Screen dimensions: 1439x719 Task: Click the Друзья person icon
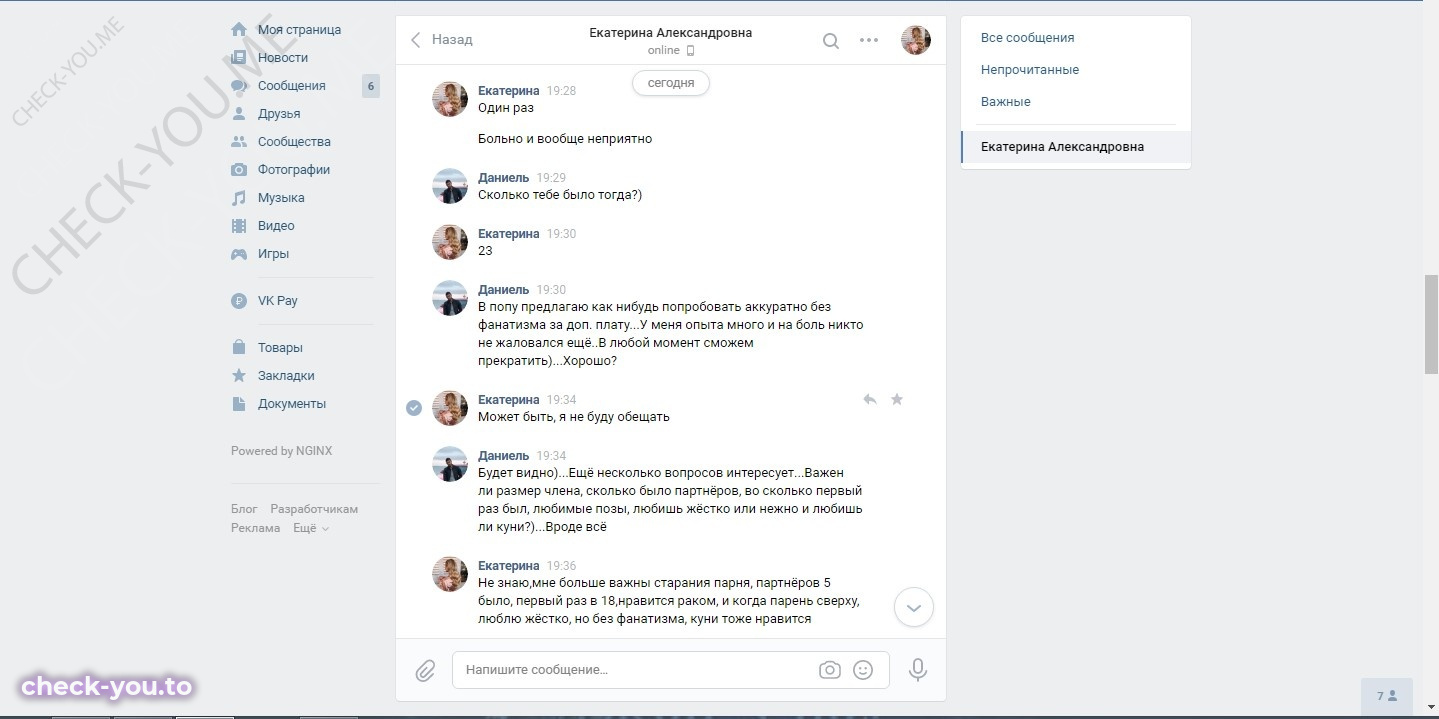tap(239, 114)
